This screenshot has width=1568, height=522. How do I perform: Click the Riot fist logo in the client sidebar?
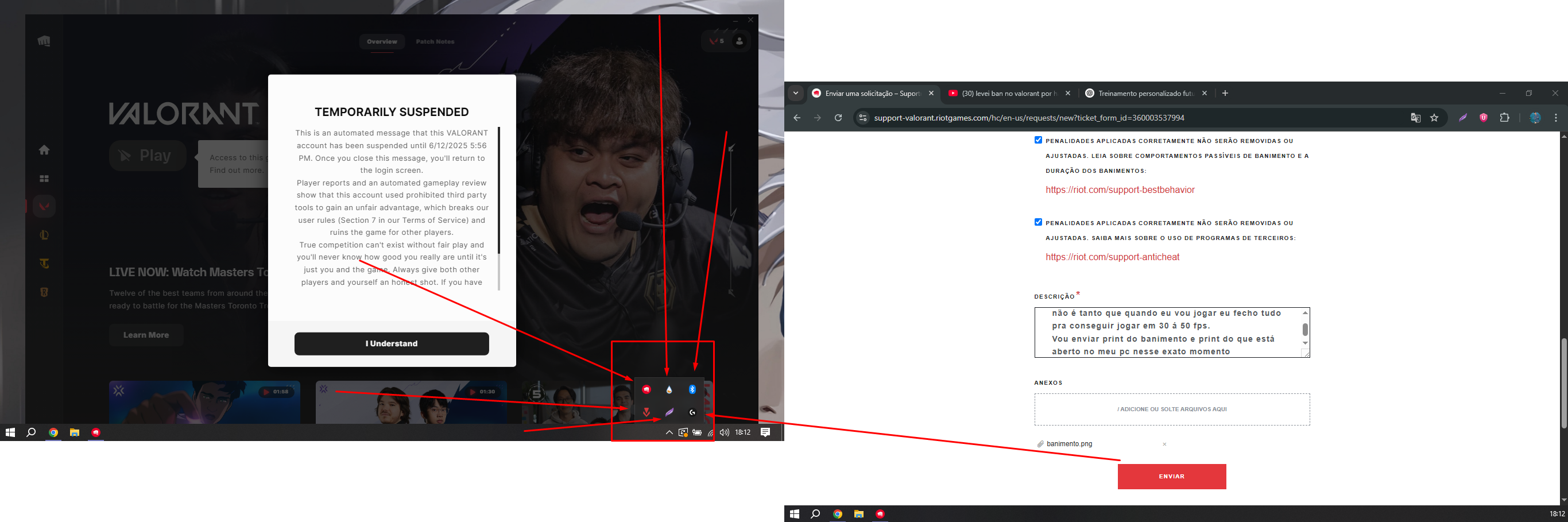click(44, 41)
